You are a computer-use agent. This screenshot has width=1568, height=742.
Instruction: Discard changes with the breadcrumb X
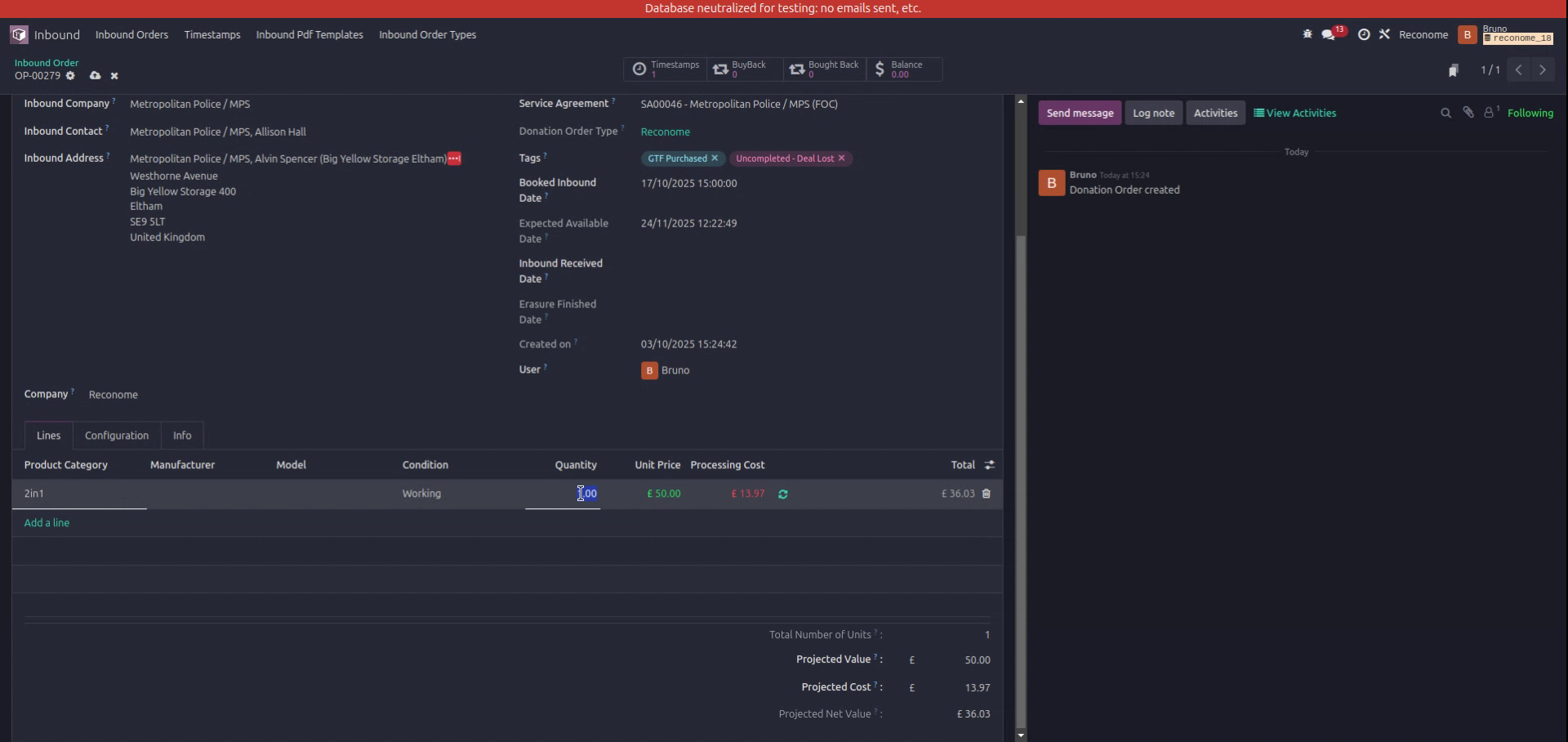tap(114, 75)
